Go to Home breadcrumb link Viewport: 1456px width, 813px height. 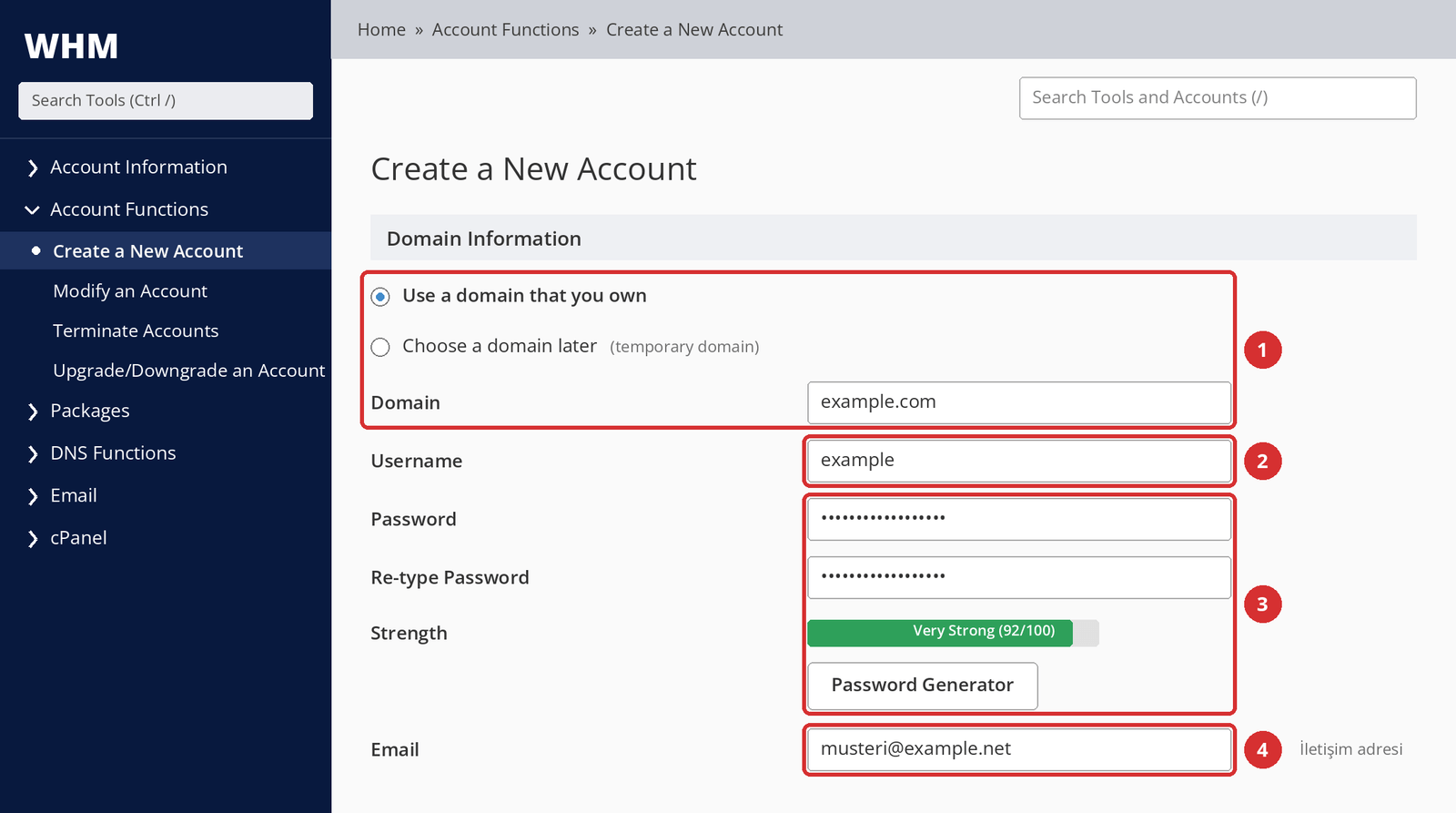pyautogui.click(x=381, y=30)
